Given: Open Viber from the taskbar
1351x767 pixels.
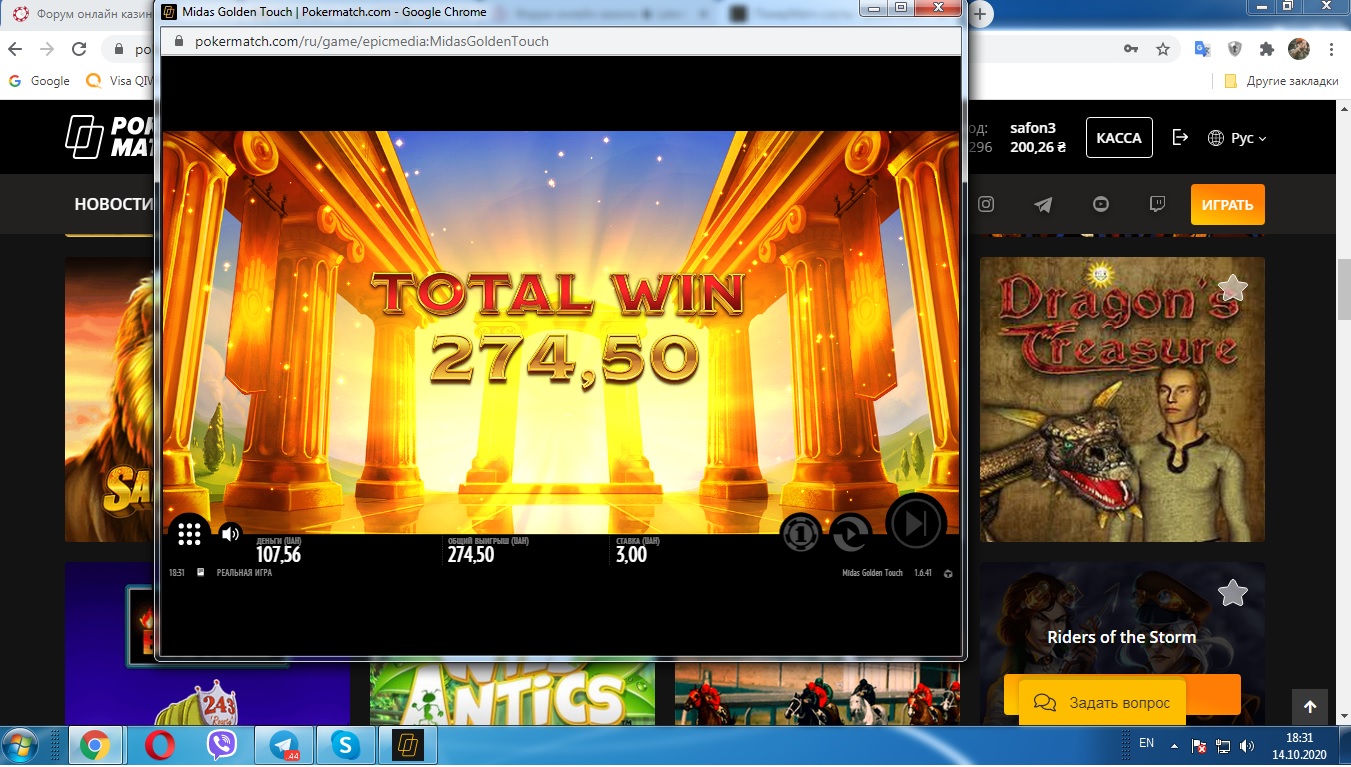Looking at the screenshot, I should [x=222, y=746].
